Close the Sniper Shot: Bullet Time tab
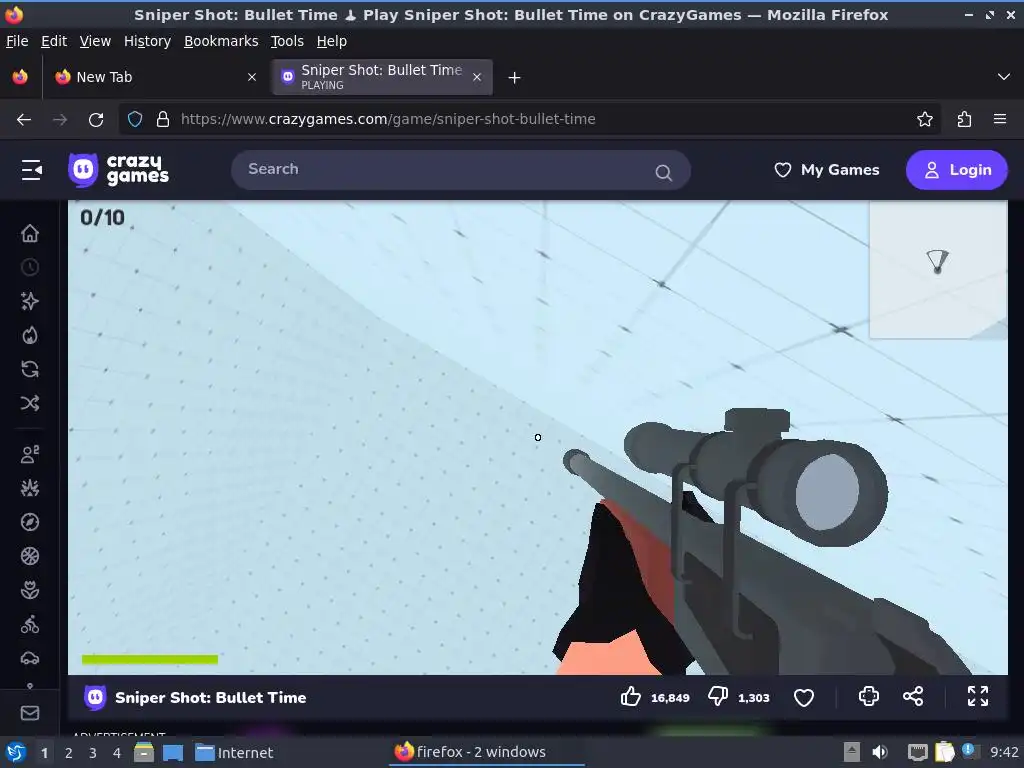The height and width of the screenshot is (768, 1024). pyautogui.click(x=477, y=77)
